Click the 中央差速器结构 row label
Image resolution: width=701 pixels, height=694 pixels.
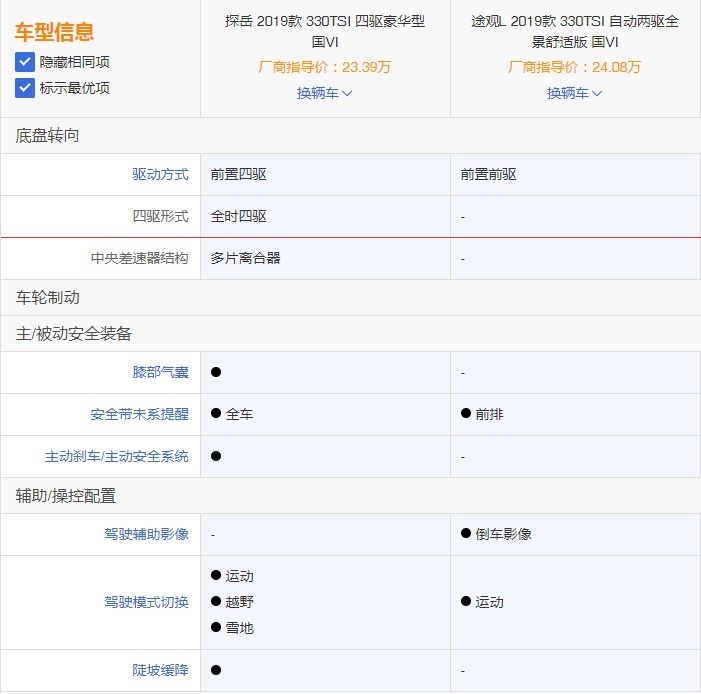139,258
